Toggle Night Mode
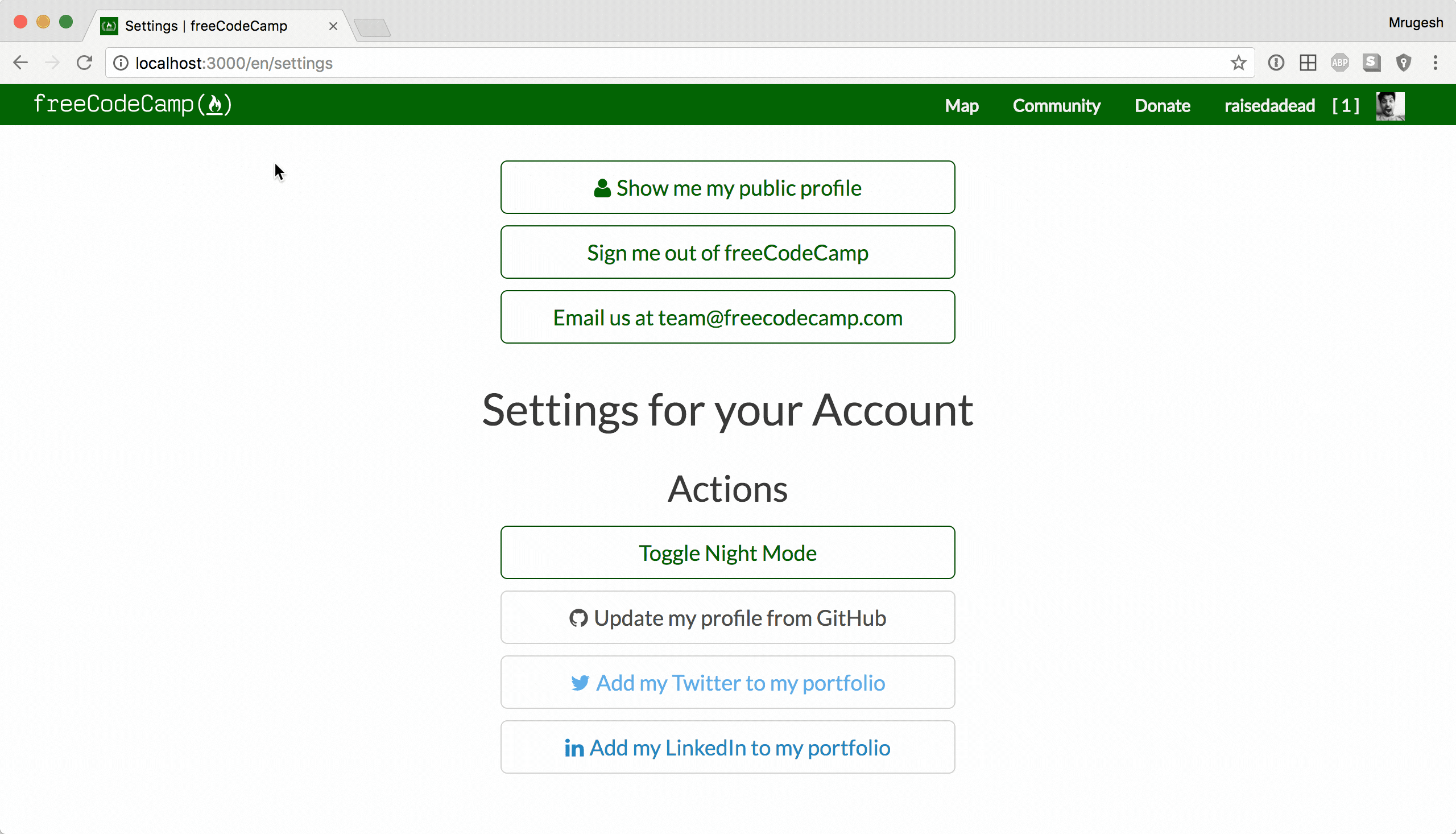 pyautogui.click(x=727, y=552)
